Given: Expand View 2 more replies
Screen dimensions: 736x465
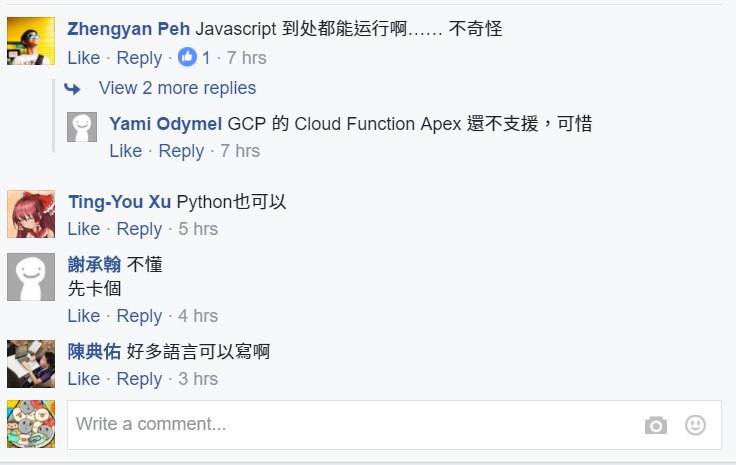Looking at the screenshot, I should pyautogui.click(x=177, y=88).
